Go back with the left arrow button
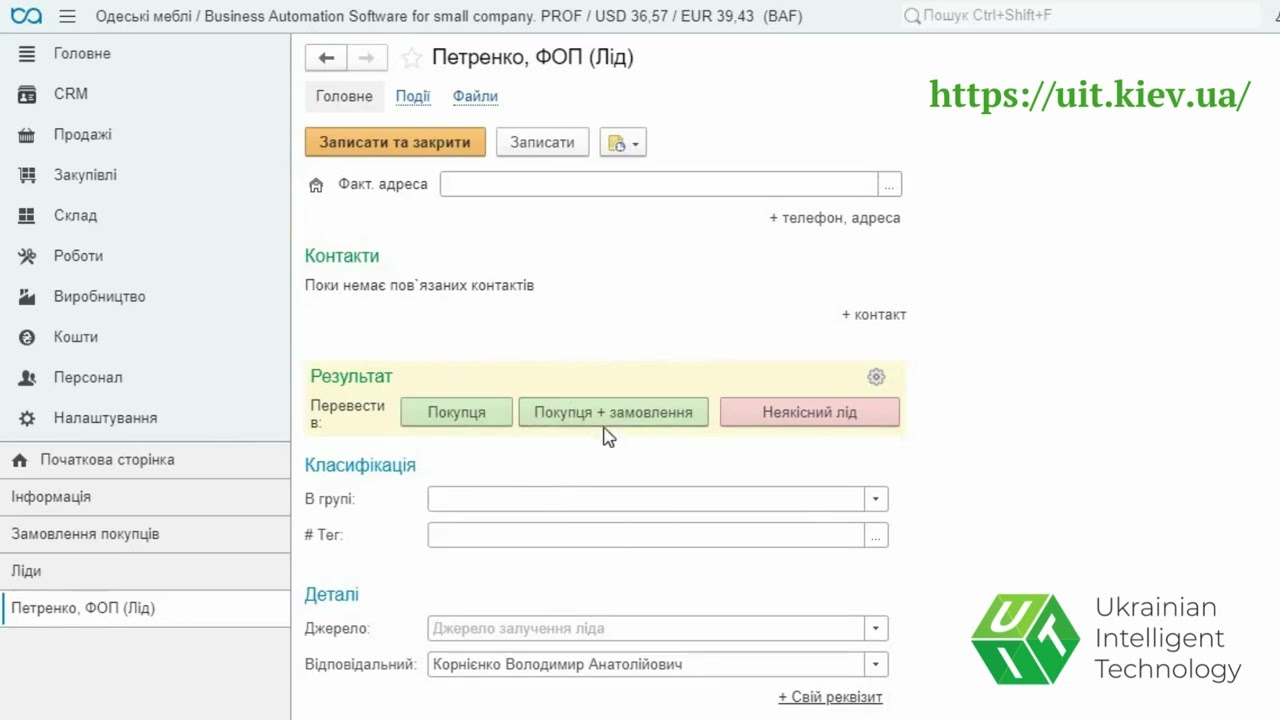This screenshot has width=1280, height=720. [326, 58]
